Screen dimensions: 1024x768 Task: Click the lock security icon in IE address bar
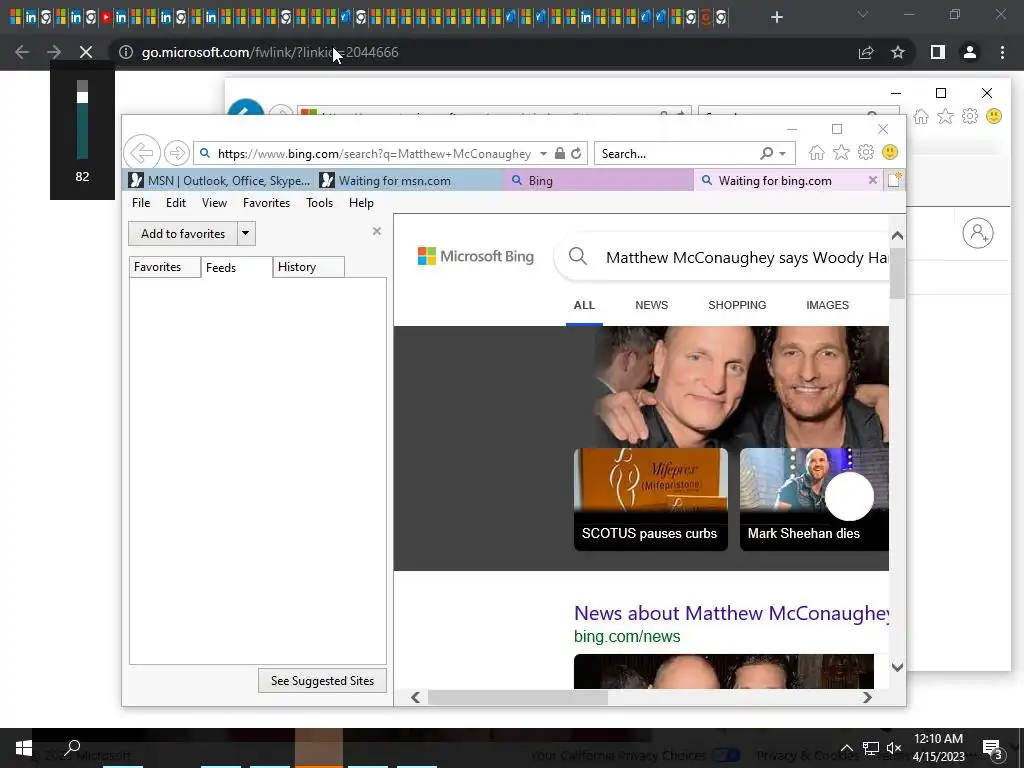[560, 153]
